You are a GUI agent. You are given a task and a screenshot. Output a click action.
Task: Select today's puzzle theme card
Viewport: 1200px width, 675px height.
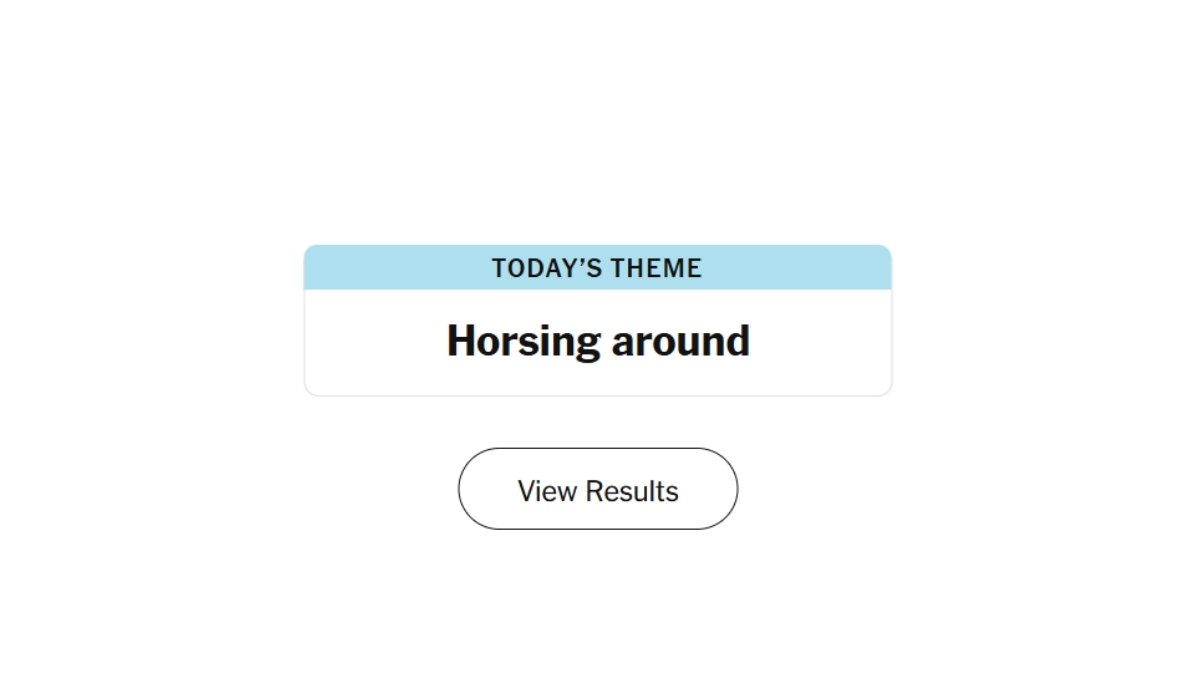click(597, 320)
